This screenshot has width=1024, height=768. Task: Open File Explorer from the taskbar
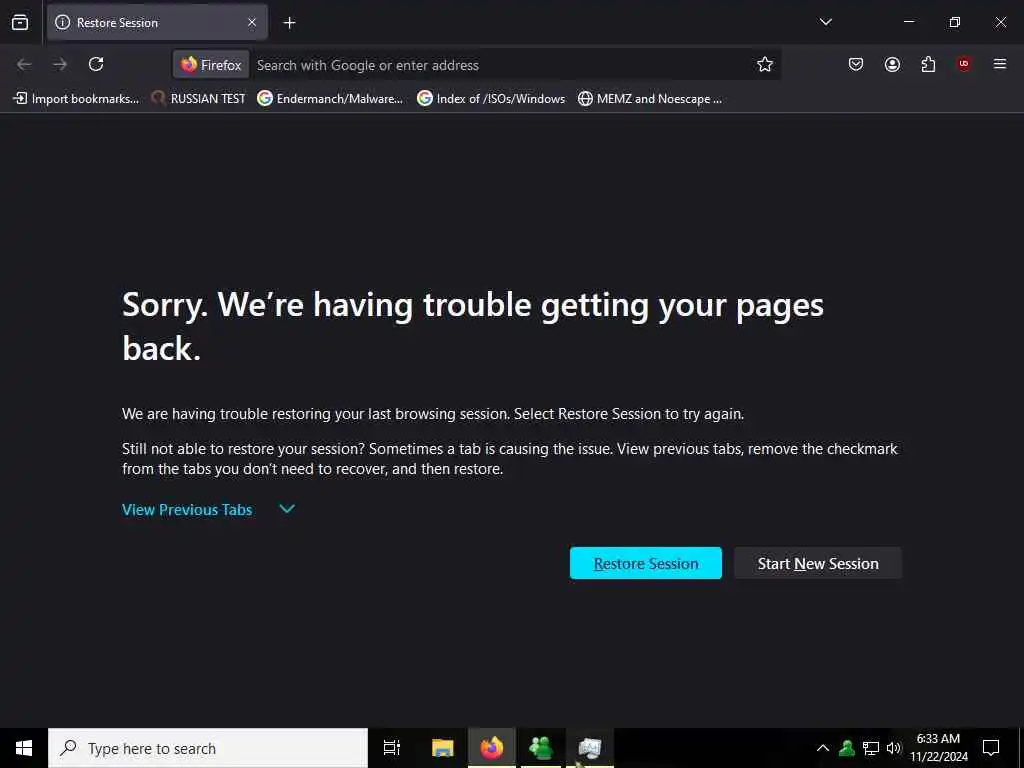tap(442, 748)
